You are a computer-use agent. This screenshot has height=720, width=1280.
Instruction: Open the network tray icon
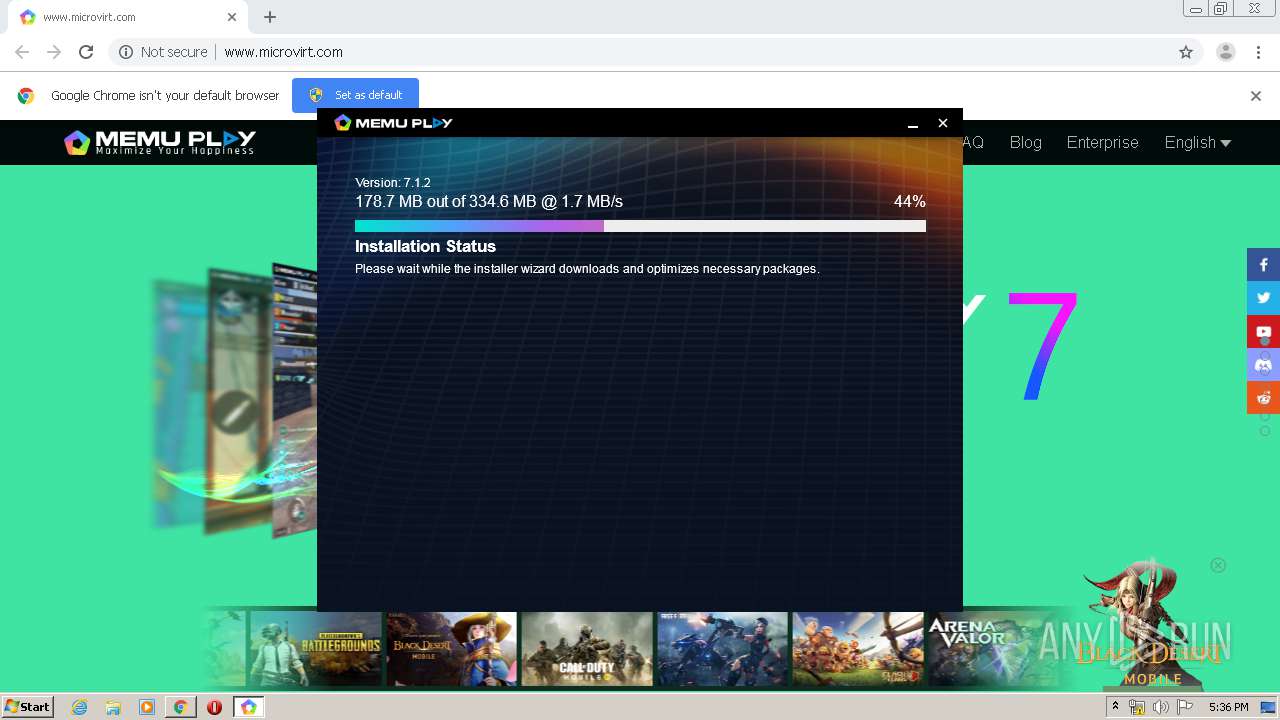(1136, 707)
